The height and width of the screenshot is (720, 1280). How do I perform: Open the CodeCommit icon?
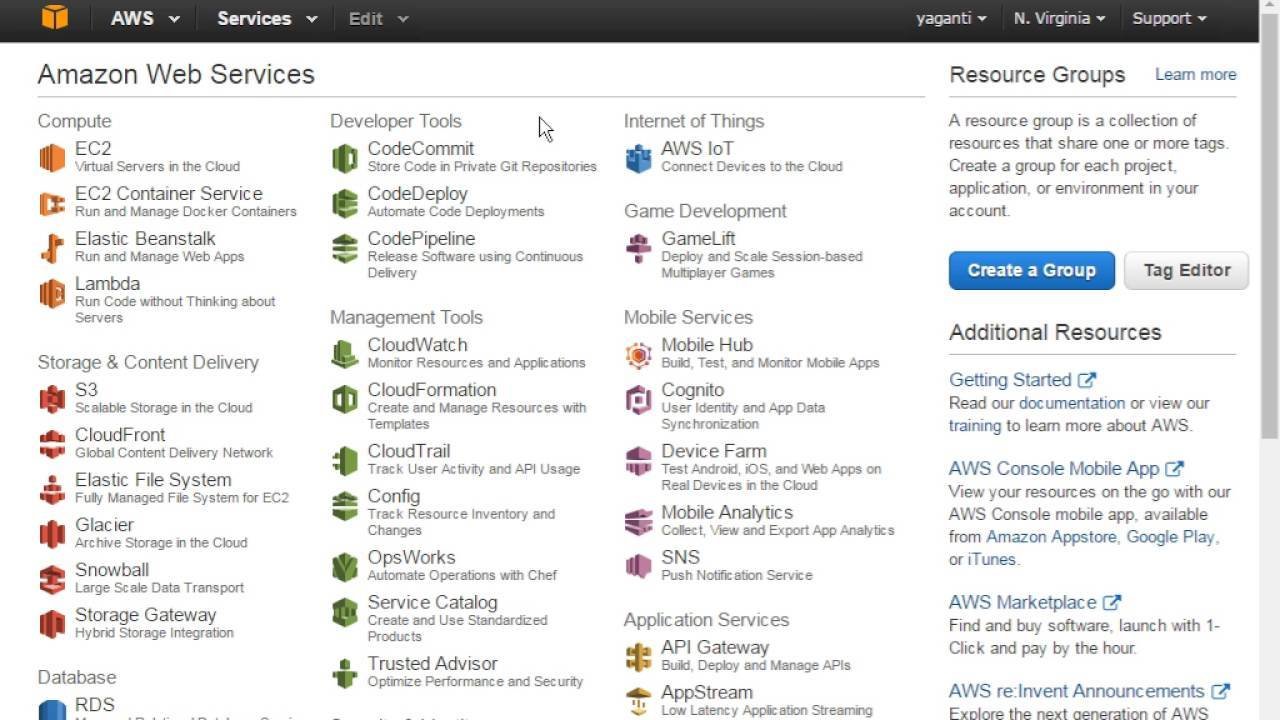click(345, 158)
